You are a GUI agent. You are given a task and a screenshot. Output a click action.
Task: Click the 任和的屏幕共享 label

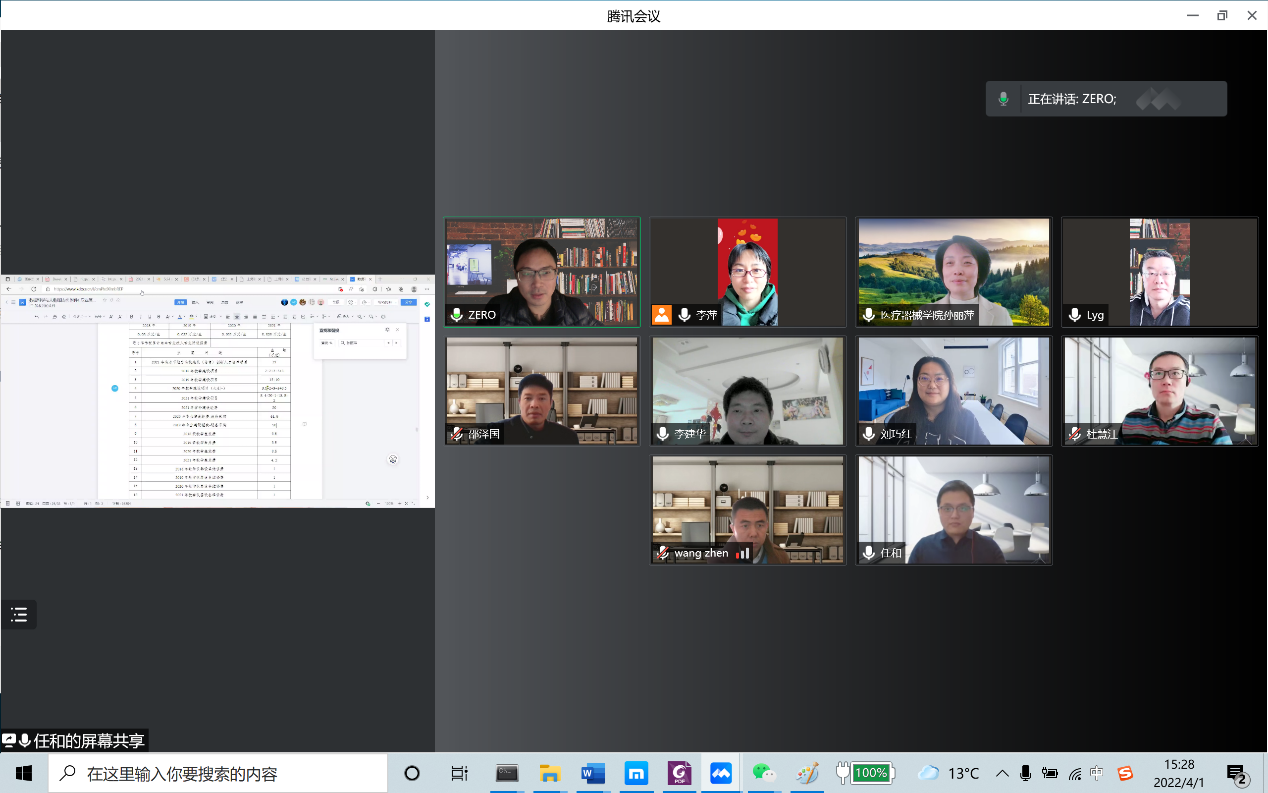[x=89, y=741]
